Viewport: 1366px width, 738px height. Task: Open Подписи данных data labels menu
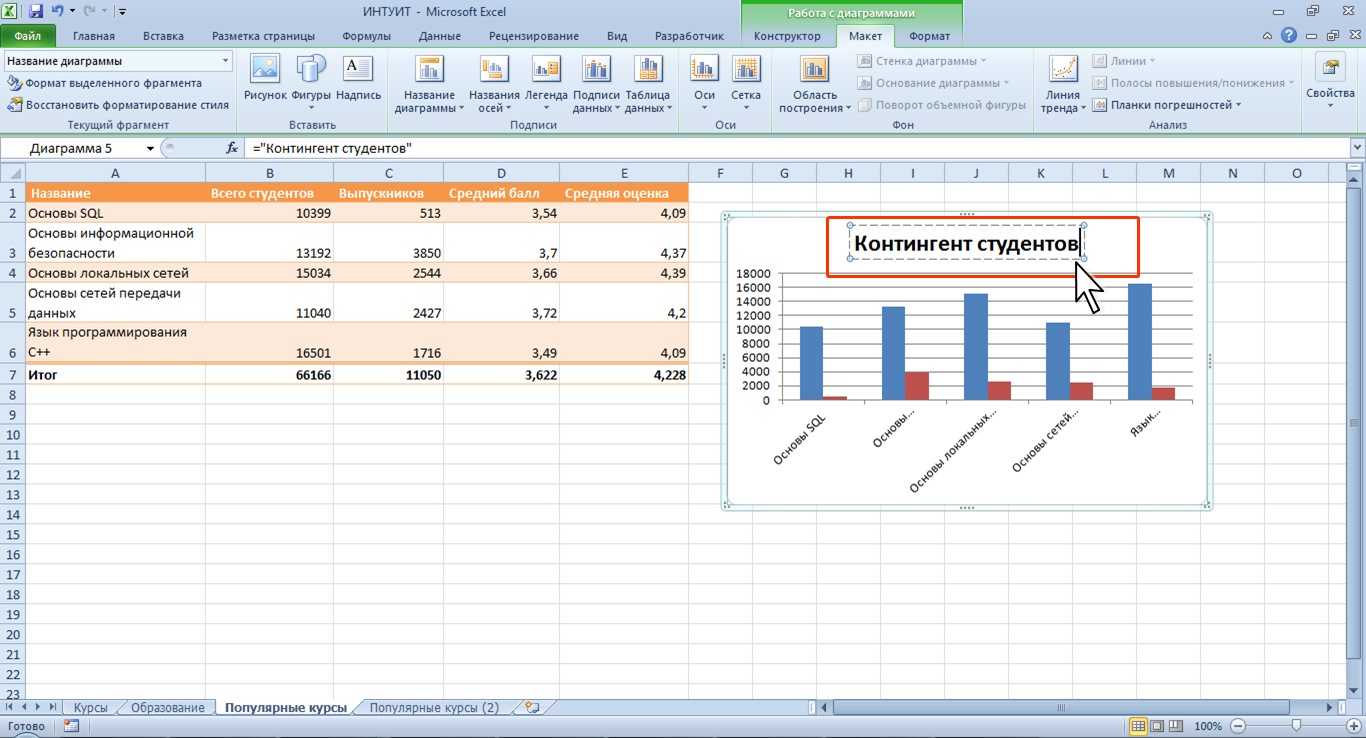coord(596,85)
